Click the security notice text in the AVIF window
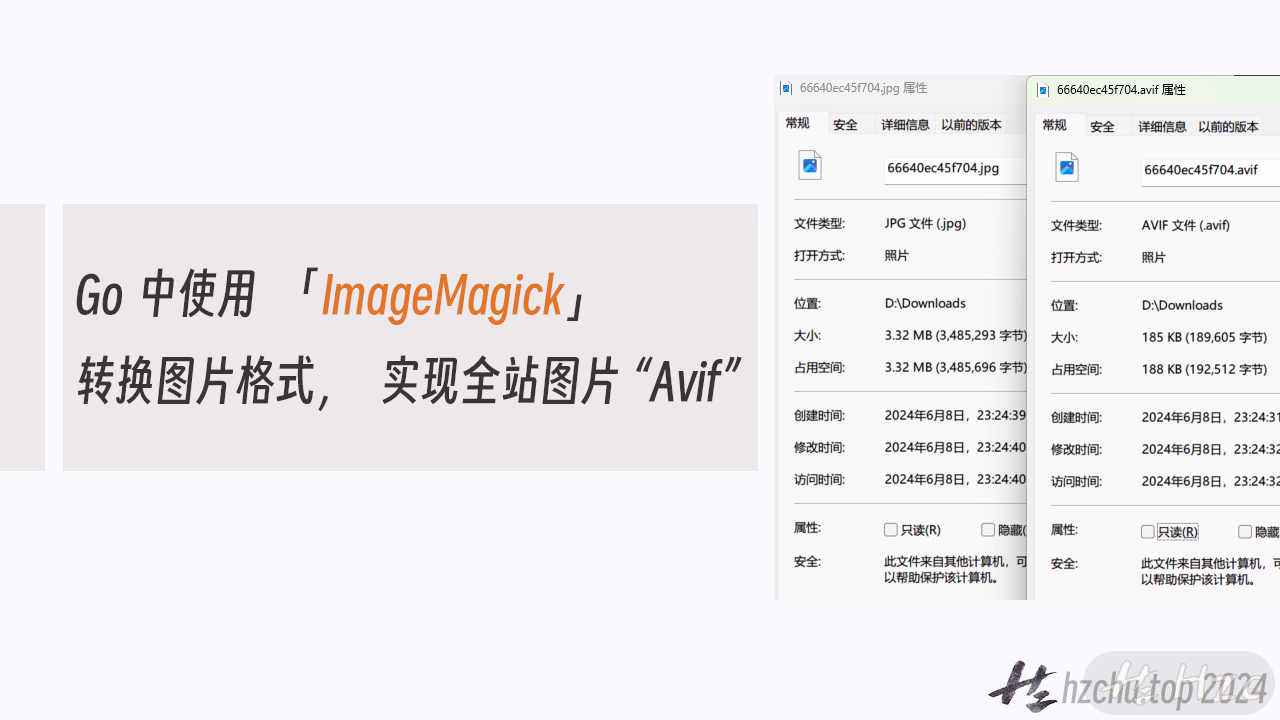Screen dimensions: 1280x720 (x=1210, y=572)
